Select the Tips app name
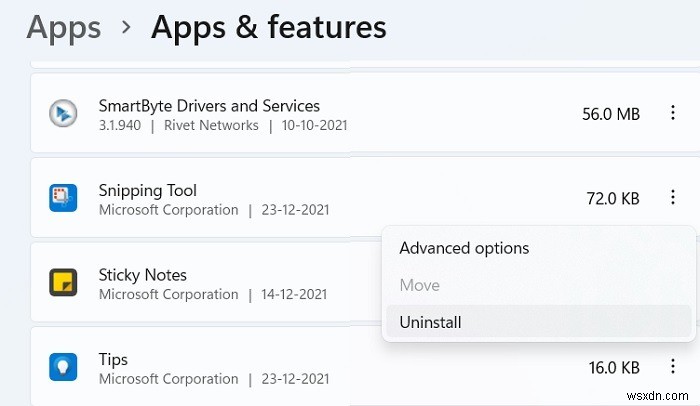 coord(113,360)
